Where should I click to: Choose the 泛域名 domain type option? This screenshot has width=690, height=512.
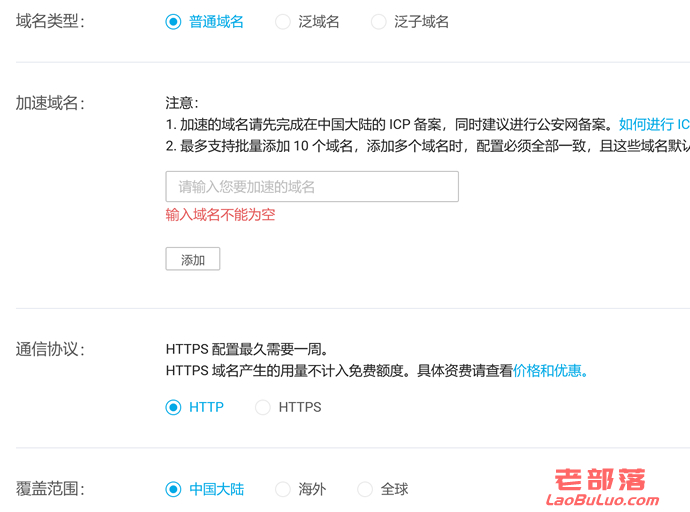click(283, 22)
